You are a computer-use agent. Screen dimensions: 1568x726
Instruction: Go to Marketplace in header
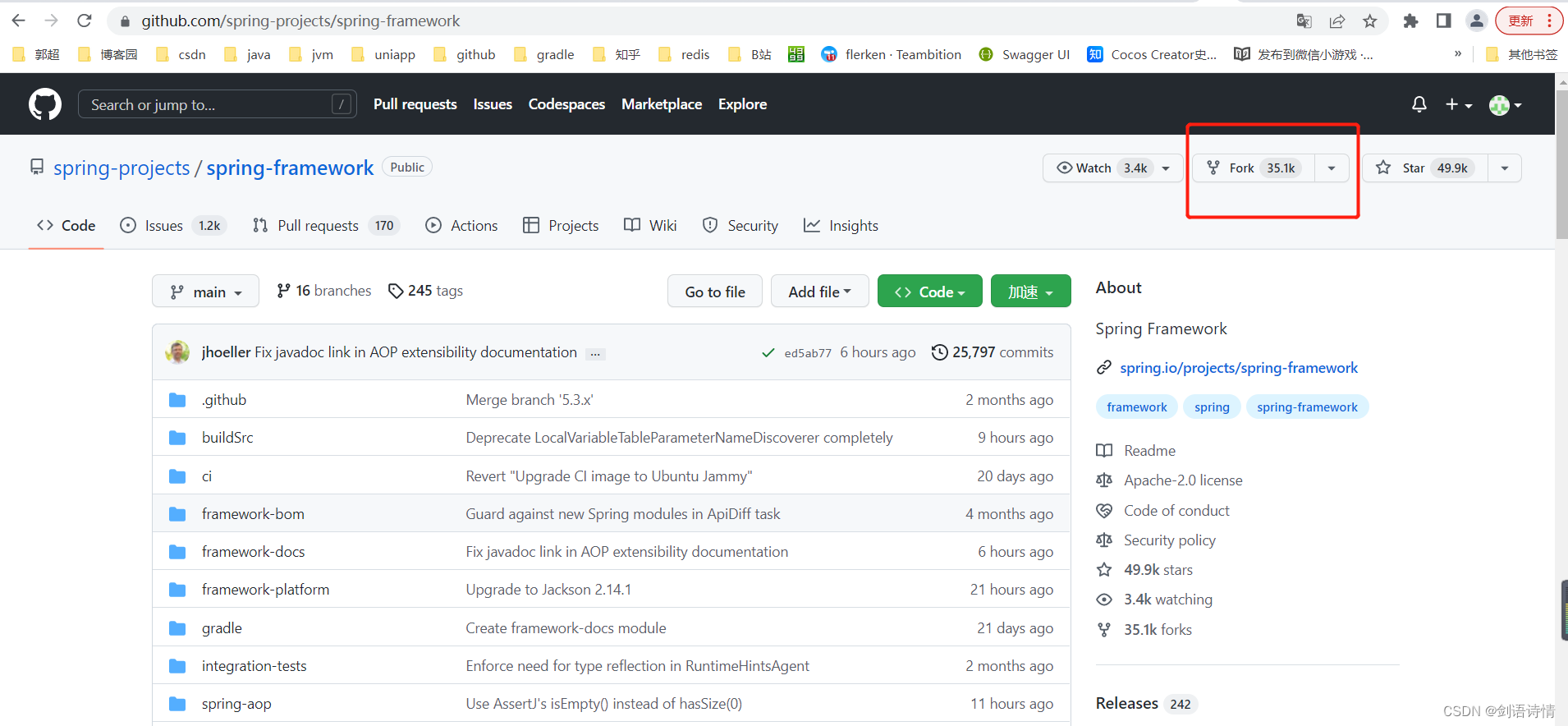[662, 104]
